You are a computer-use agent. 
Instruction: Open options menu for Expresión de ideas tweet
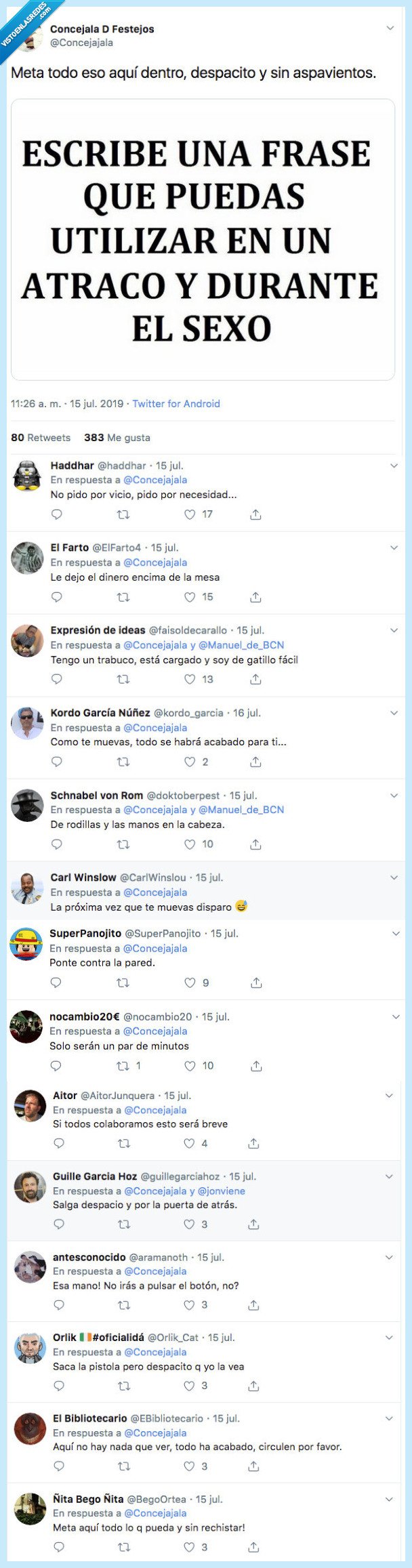pyautogui.click(x=392, y=629)
